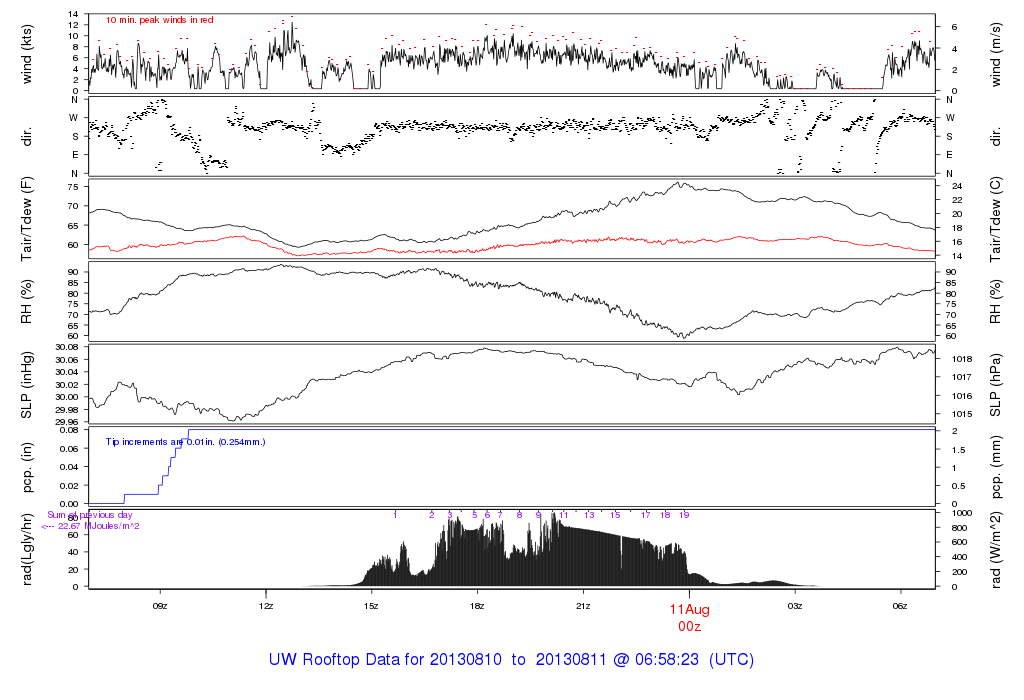The width and height of the screenshot is (1024, 700).
Task: Click the red '11Aug 00z' date label
Action: click(x=689, y=616)
